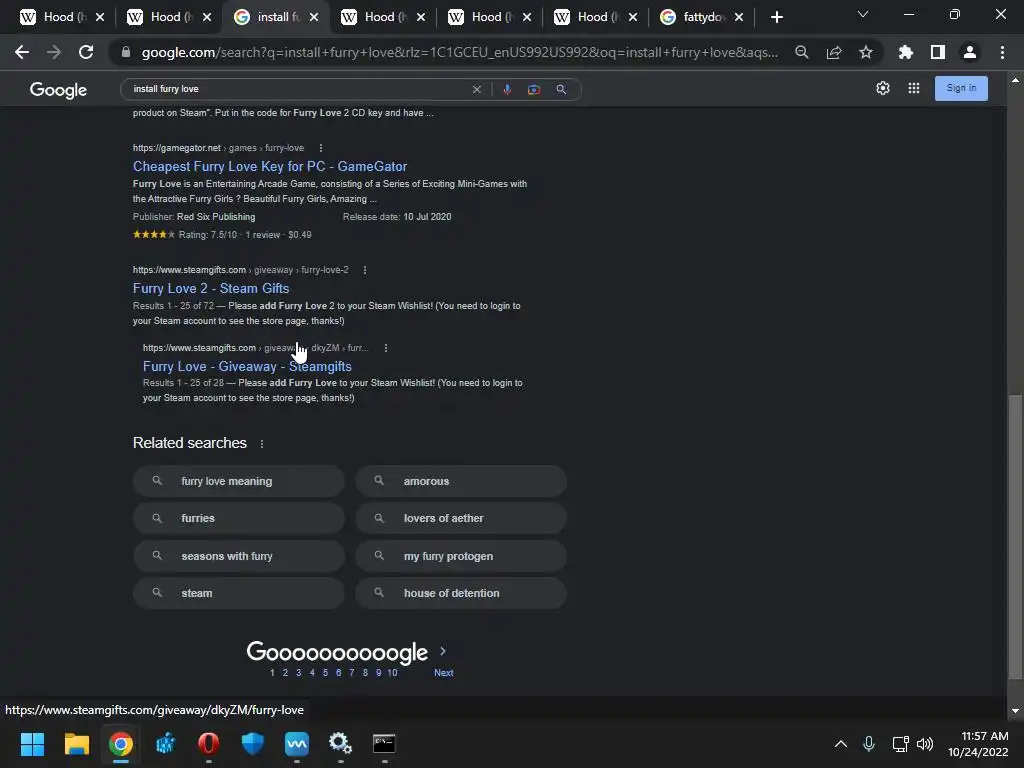Share this page from the address bar
This screenshot has width=1024, height=768.
[x=833, y=52]
